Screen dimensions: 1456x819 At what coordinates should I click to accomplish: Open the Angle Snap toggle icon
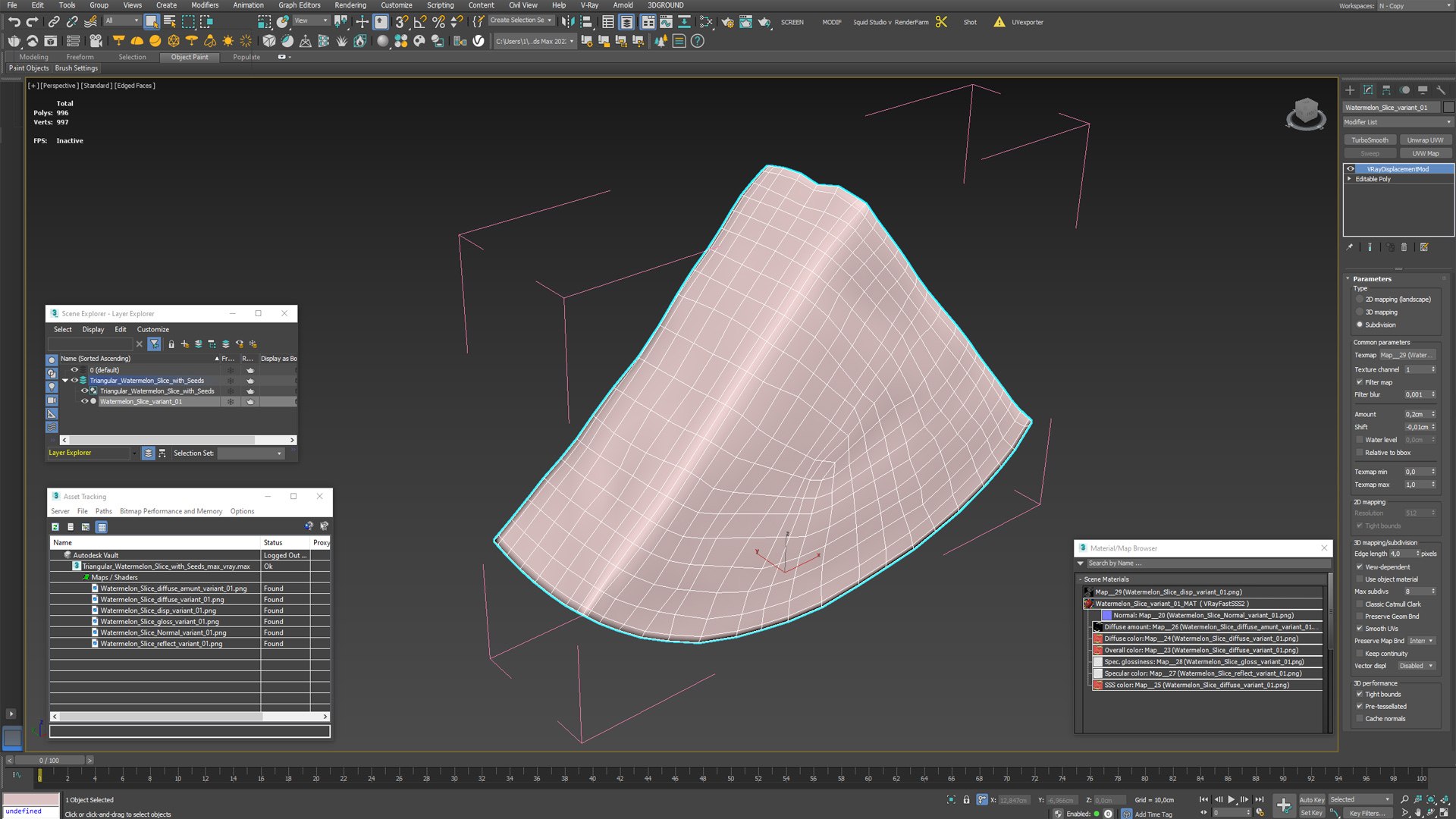click(420, 22)
